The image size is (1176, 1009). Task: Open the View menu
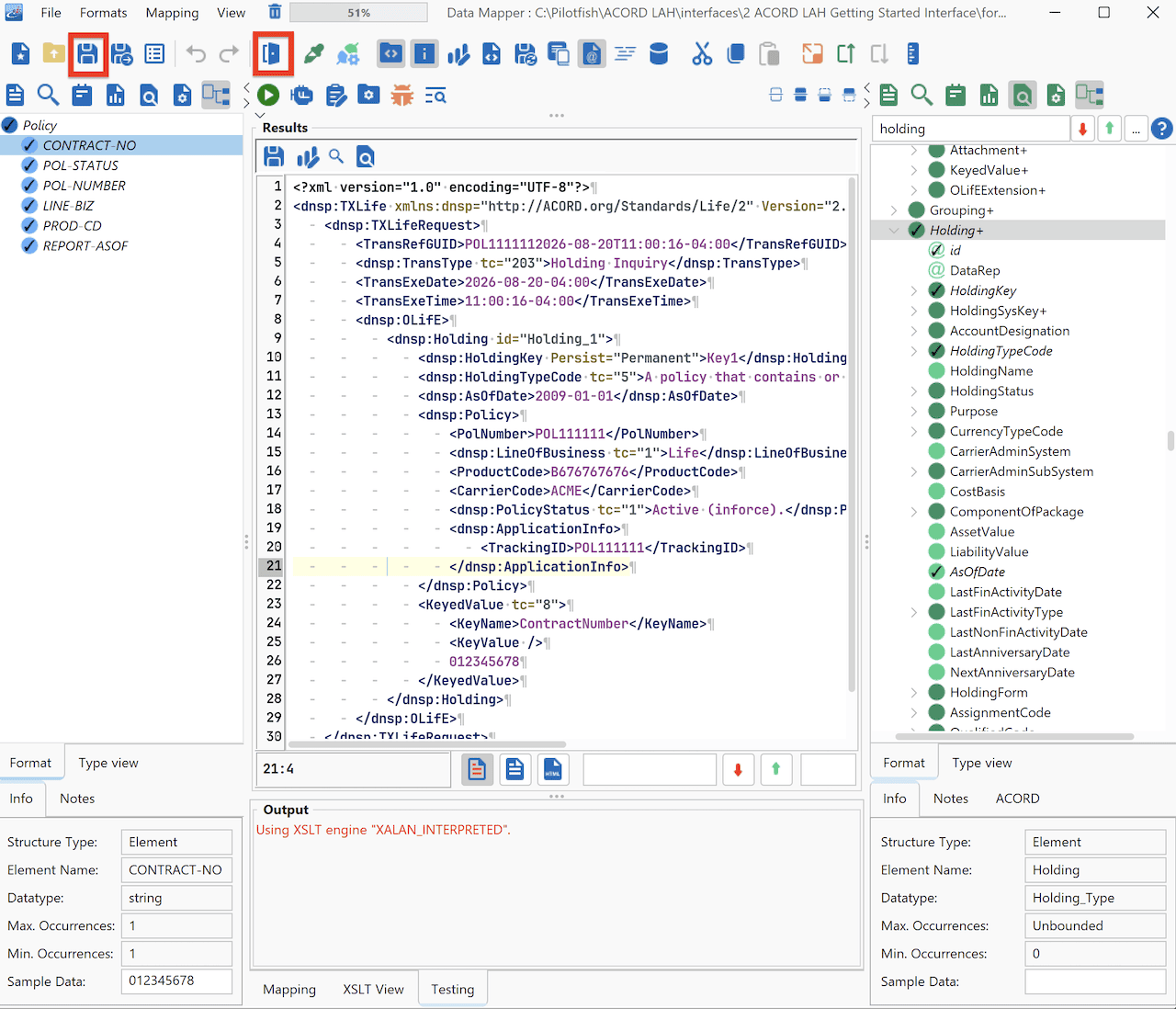pyautogui.click(x=231, y=13)
